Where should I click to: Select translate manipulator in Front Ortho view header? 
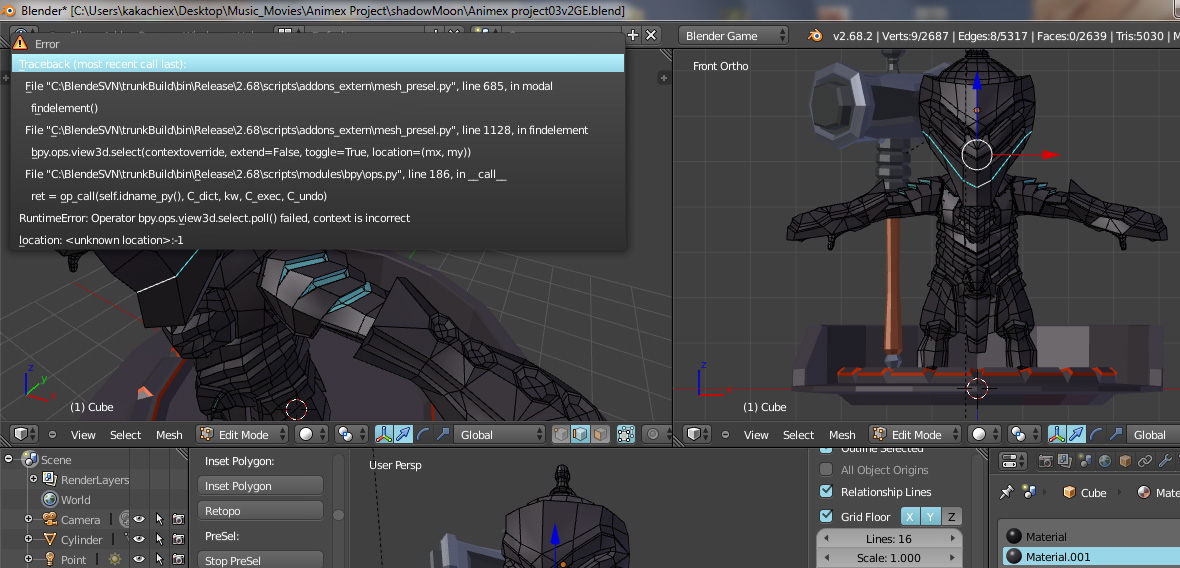[x=1077, y=434]
